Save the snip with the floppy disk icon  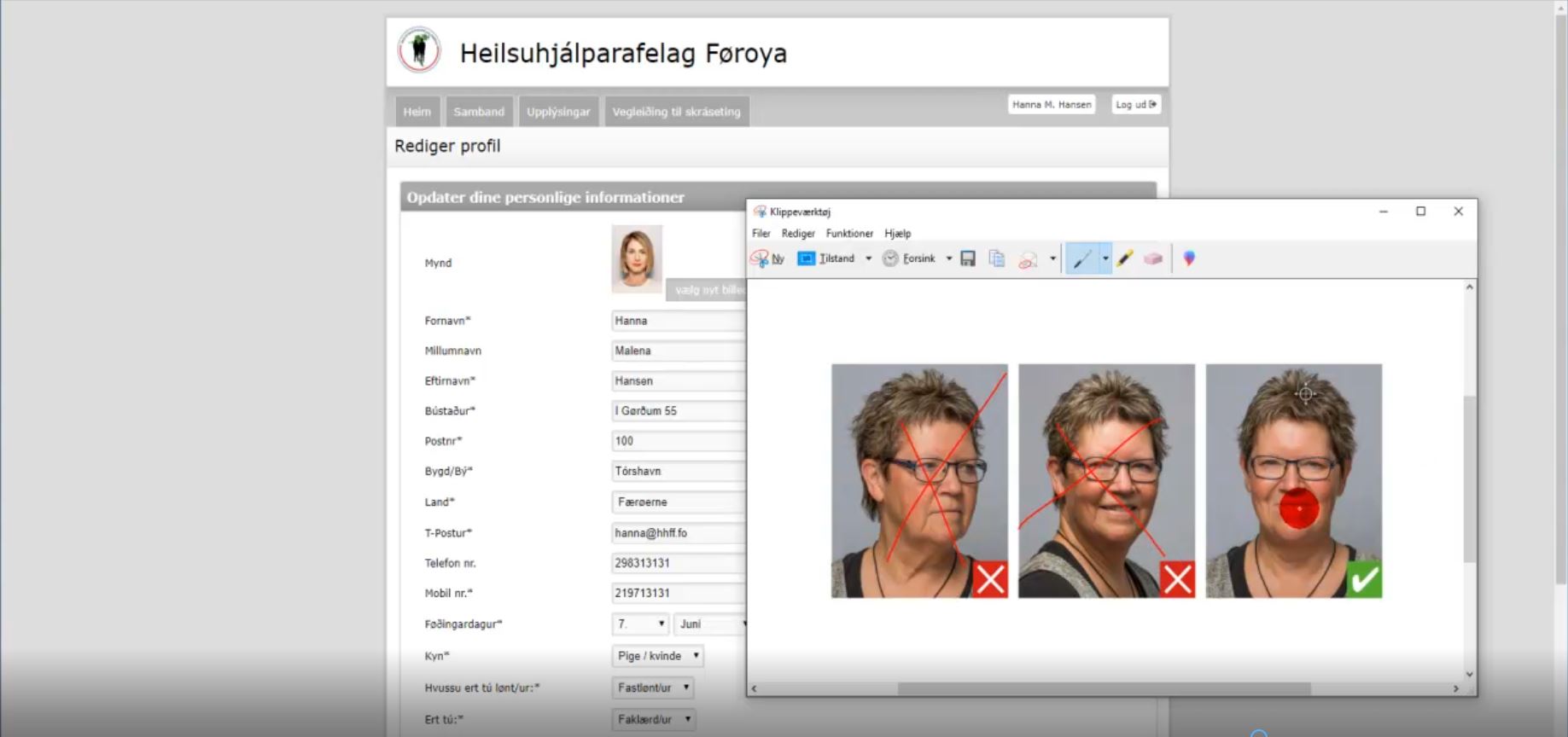click(968, 258)
